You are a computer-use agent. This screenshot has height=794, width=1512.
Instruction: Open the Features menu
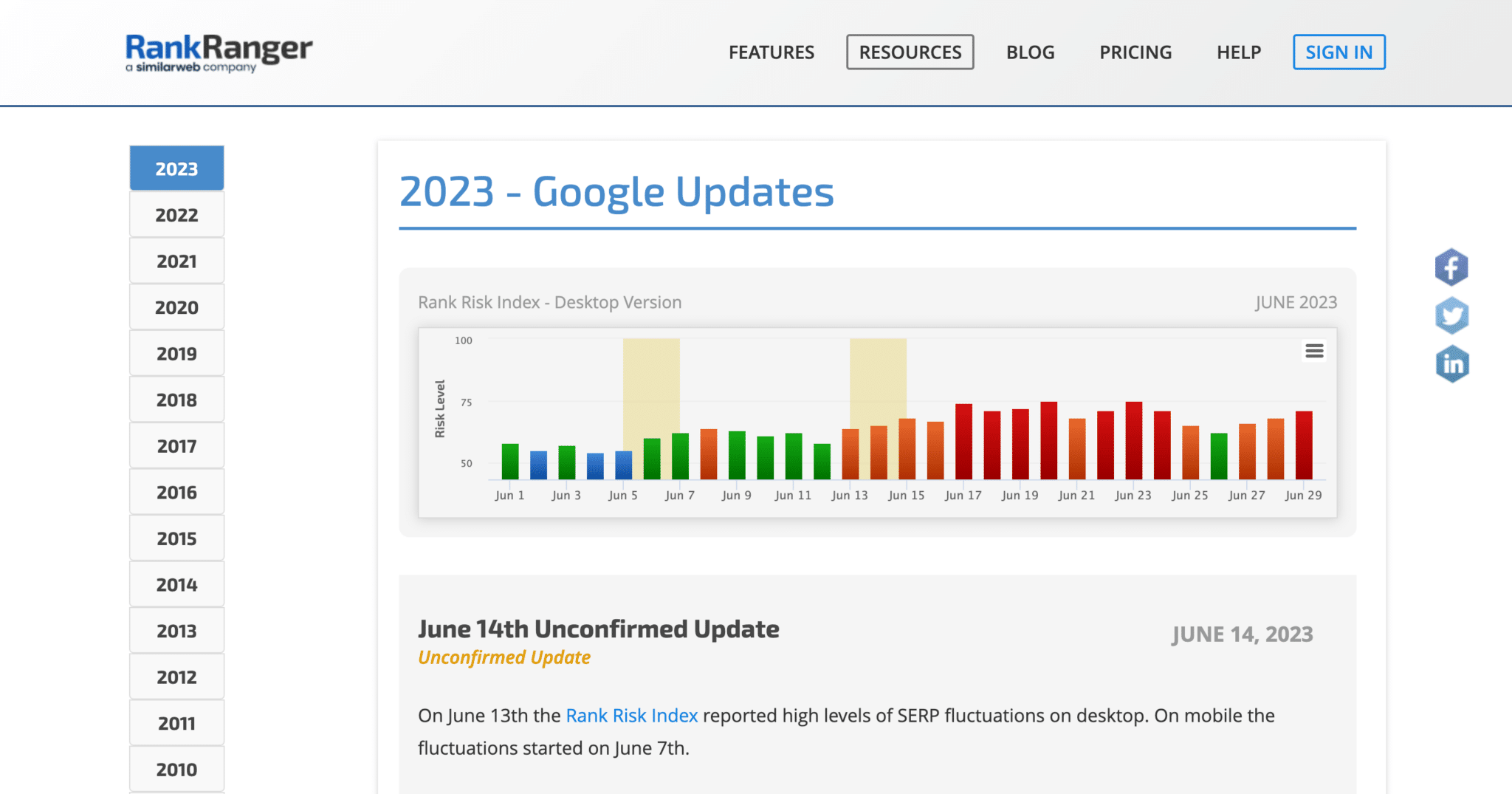pos(772,52)
